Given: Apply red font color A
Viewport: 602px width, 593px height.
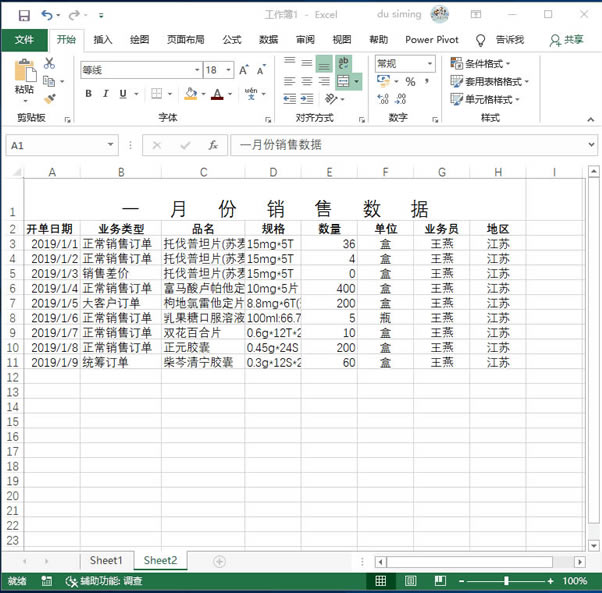Looking at the screenshot, I should click(x=217, y=93).
